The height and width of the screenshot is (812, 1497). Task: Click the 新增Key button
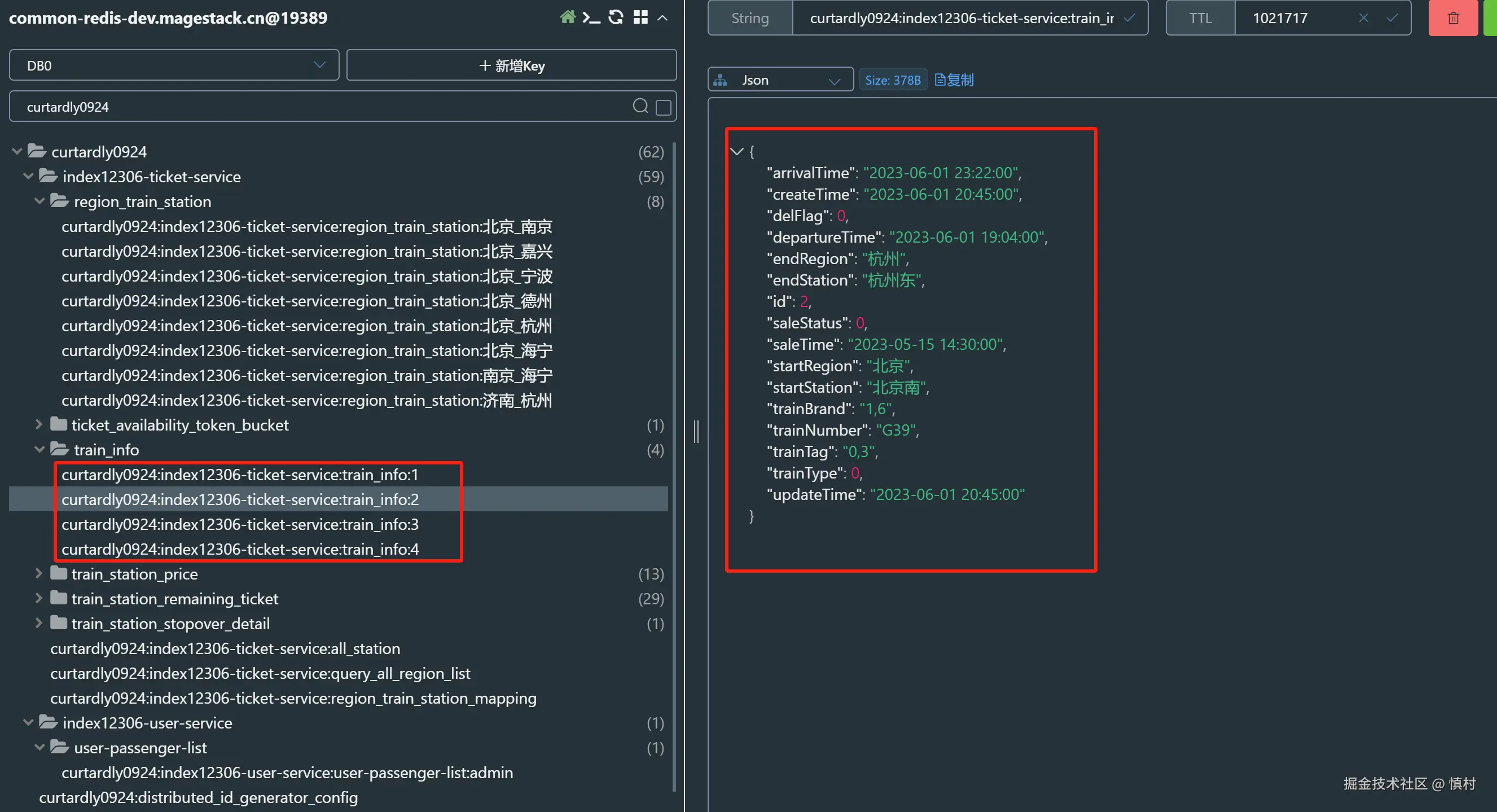tap(511, 65)
